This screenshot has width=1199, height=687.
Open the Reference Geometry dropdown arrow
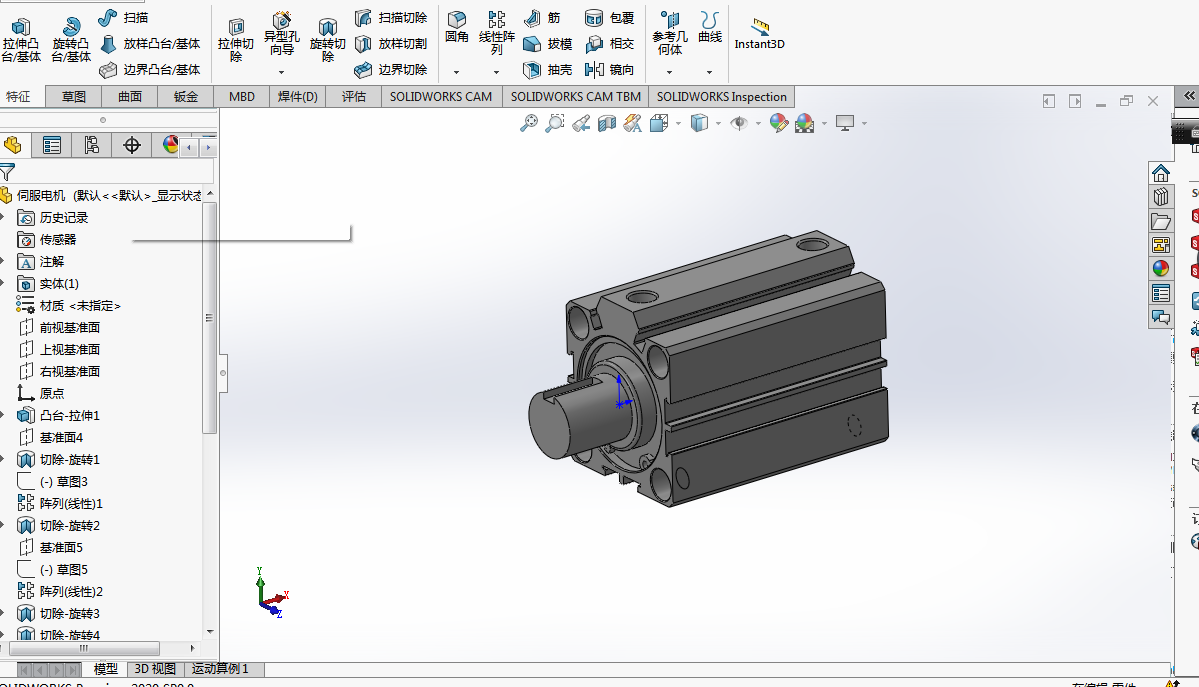coord(670,72)
